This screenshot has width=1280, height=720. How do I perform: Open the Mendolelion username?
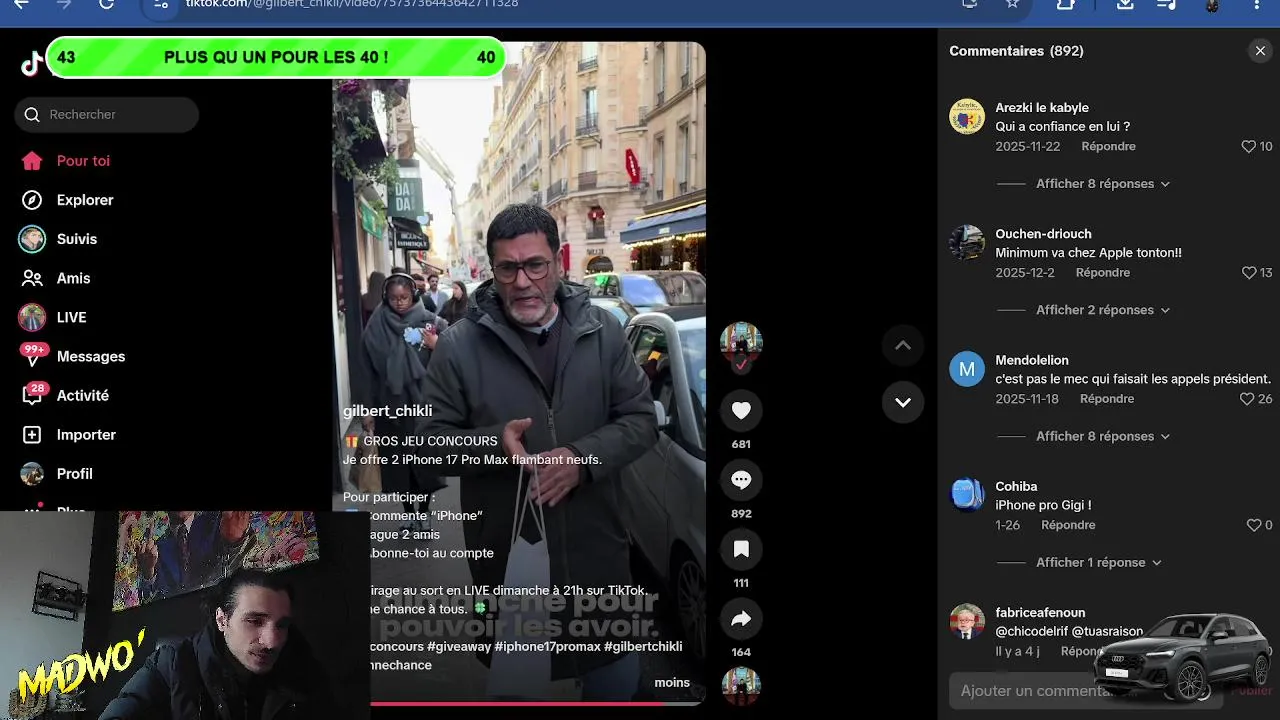pos(1032,360)
